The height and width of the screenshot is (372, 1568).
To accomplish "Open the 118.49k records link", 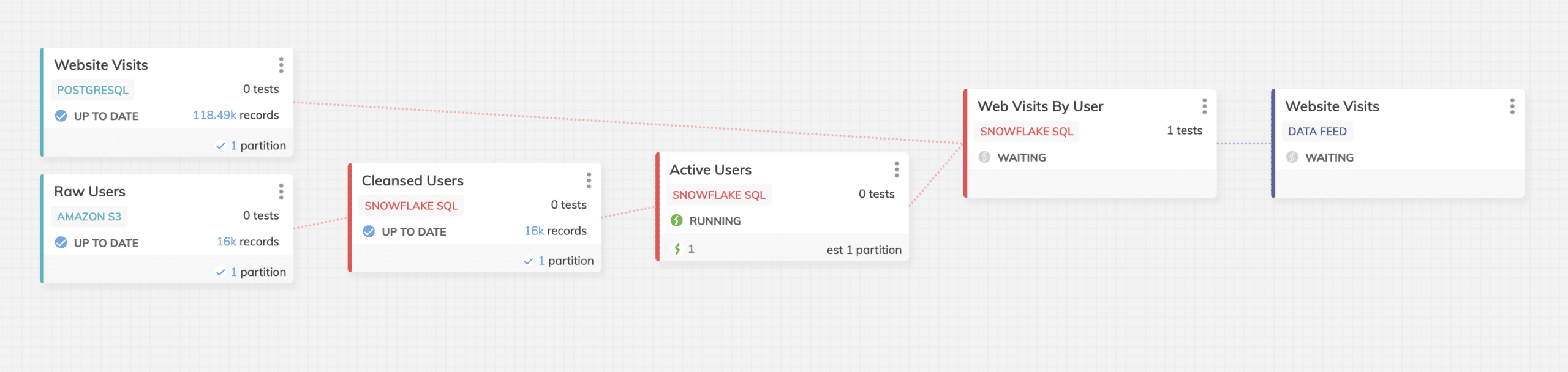I will click(236, 115).
